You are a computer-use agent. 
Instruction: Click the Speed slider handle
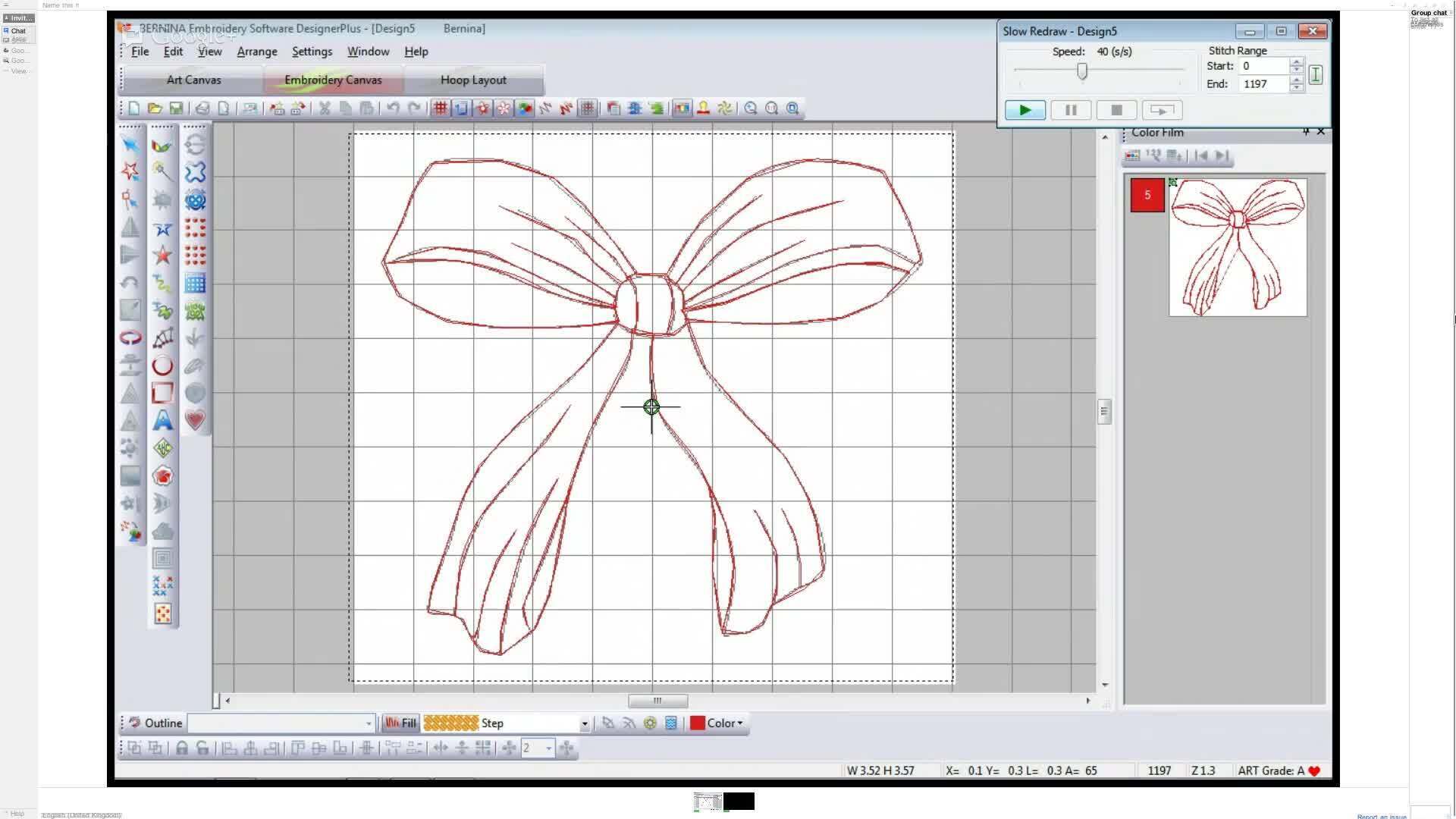point(1082,71)
